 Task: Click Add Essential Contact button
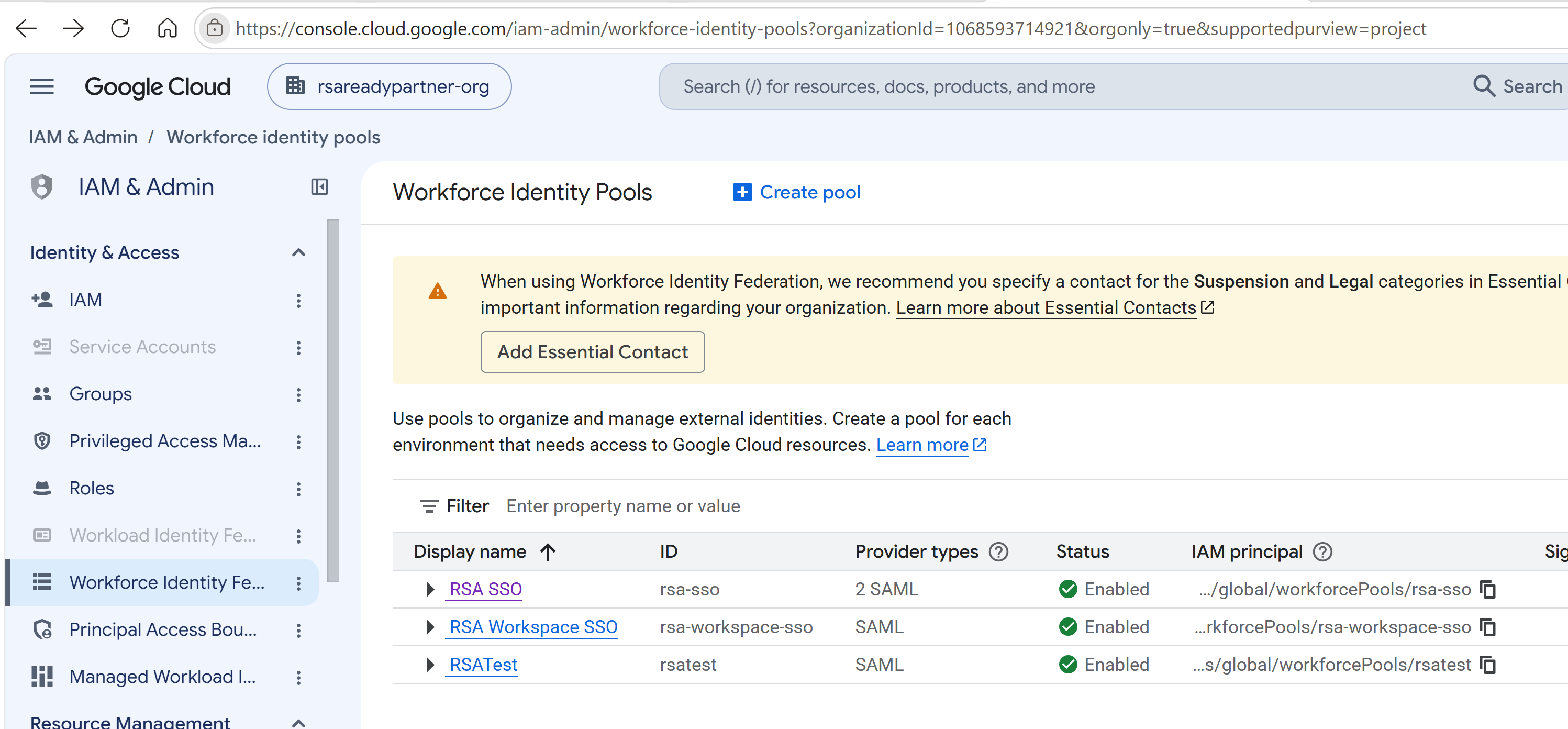pyautogui.click(x=592, y=352)
